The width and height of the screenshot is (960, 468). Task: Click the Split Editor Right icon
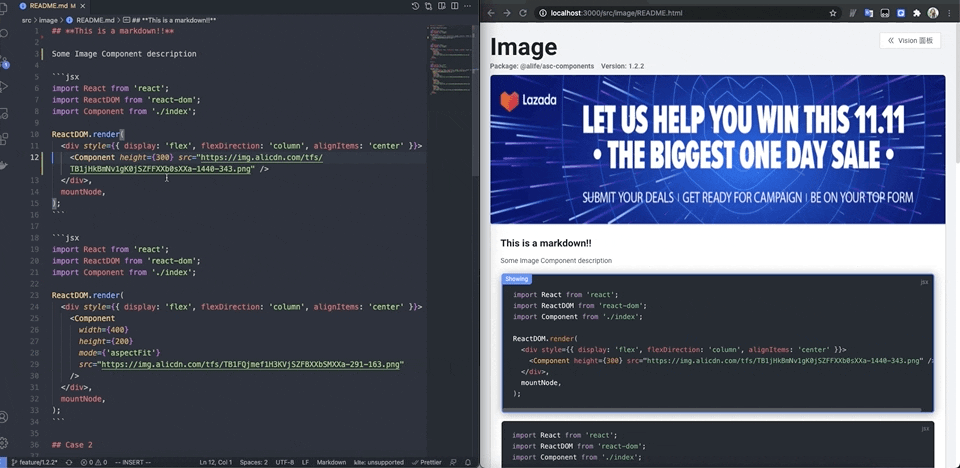454,6
